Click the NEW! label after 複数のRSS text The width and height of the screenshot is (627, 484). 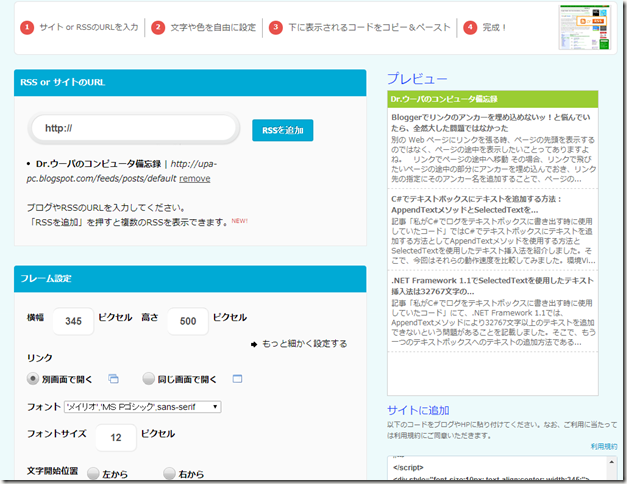tap(240, 221)
